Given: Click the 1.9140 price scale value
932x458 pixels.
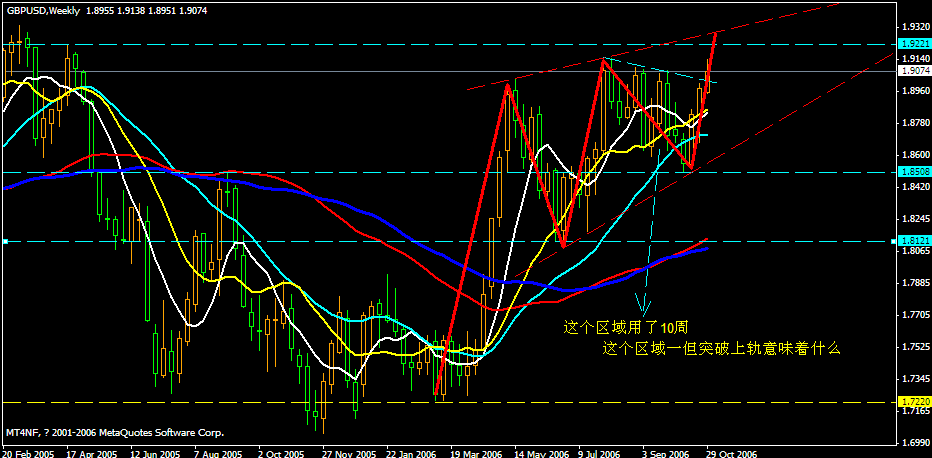Looking at the screenshot, I should click(914, 59).
